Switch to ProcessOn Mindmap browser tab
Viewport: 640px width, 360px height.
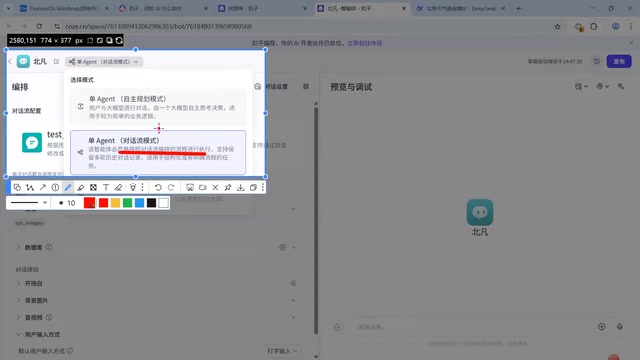tap(64, 8)
